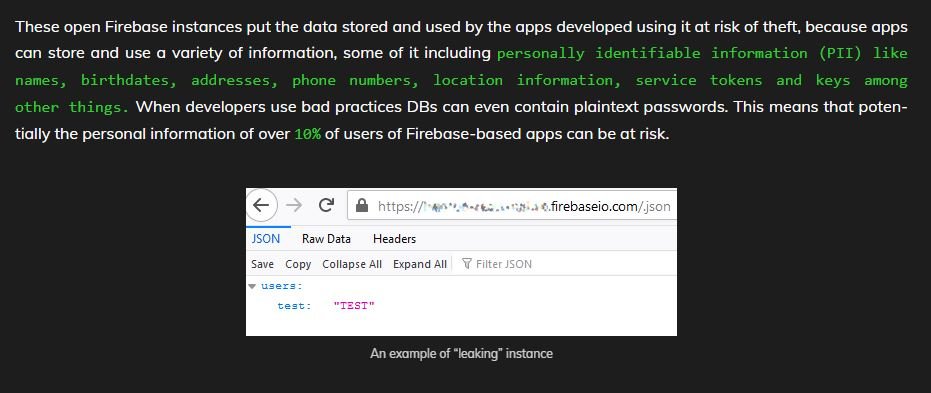Click the padlock security icon
Viewport: 931px width, 393px height.
362,205
